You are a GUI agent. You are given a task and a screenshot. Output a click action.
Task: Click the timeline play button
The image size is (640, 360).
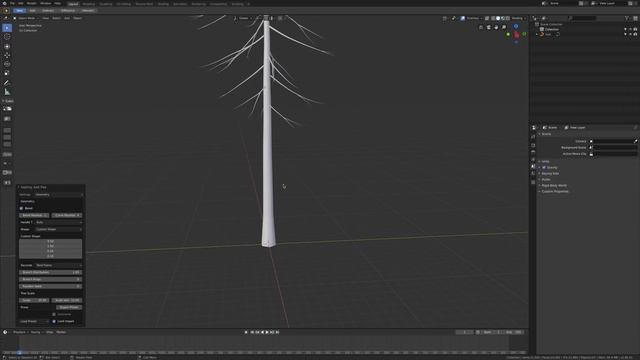click(267, 332)
